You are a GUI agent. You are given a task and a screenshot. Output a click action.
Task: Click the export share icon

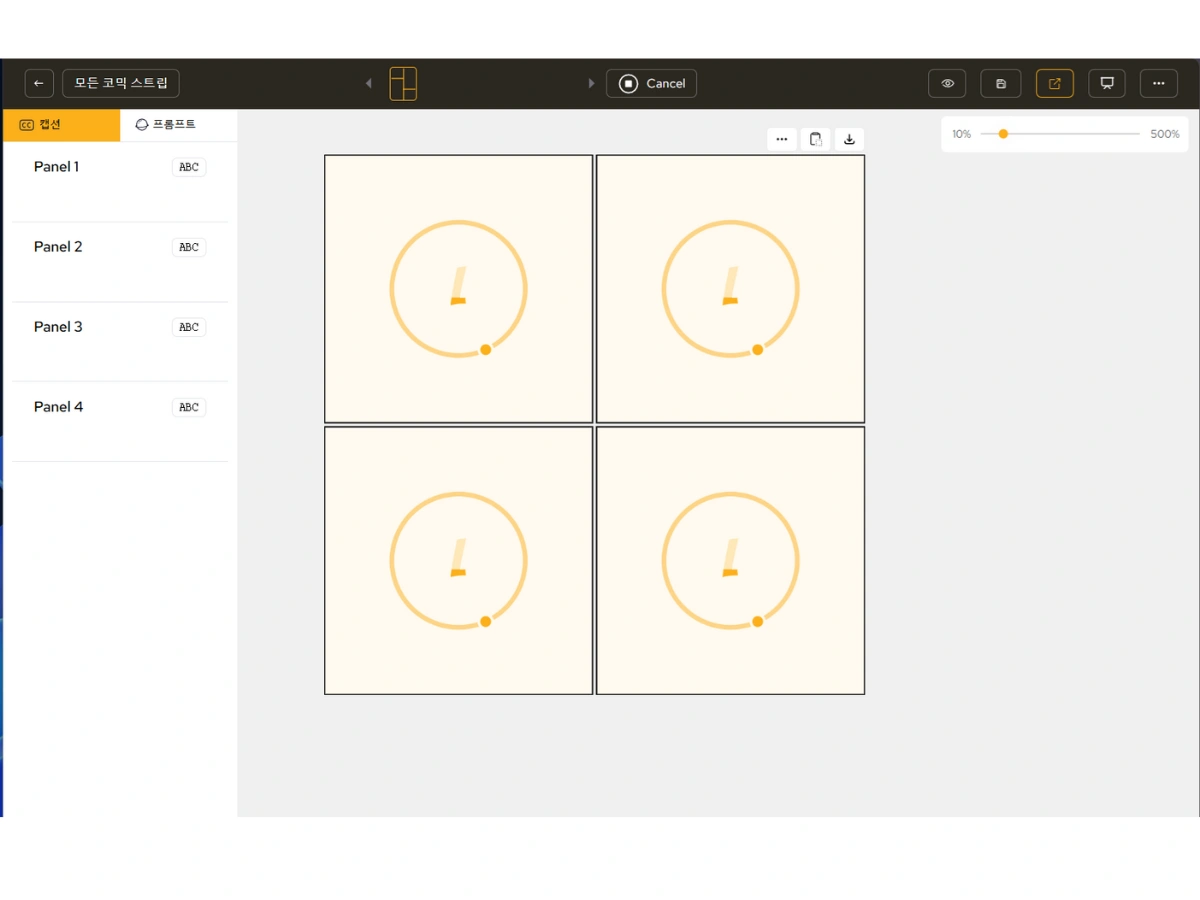point(1054,83)
